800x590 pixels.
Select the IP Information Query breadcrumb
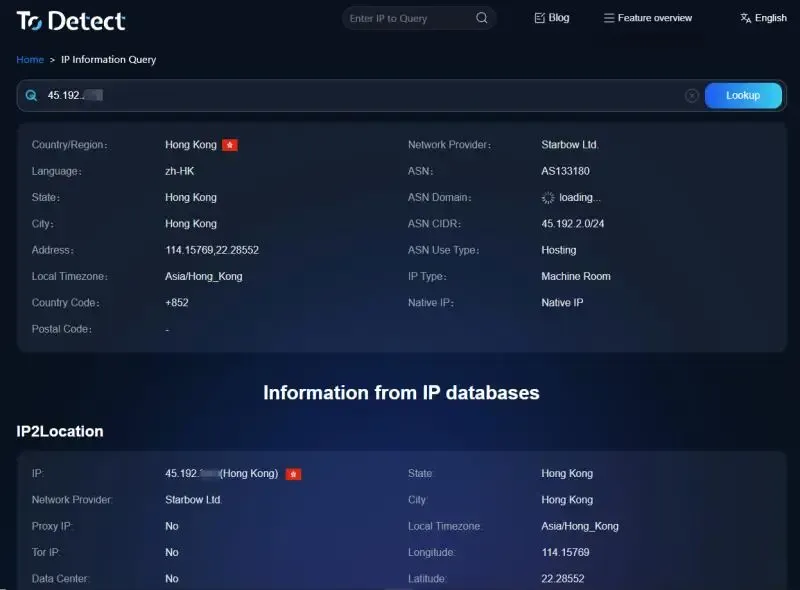108,59
